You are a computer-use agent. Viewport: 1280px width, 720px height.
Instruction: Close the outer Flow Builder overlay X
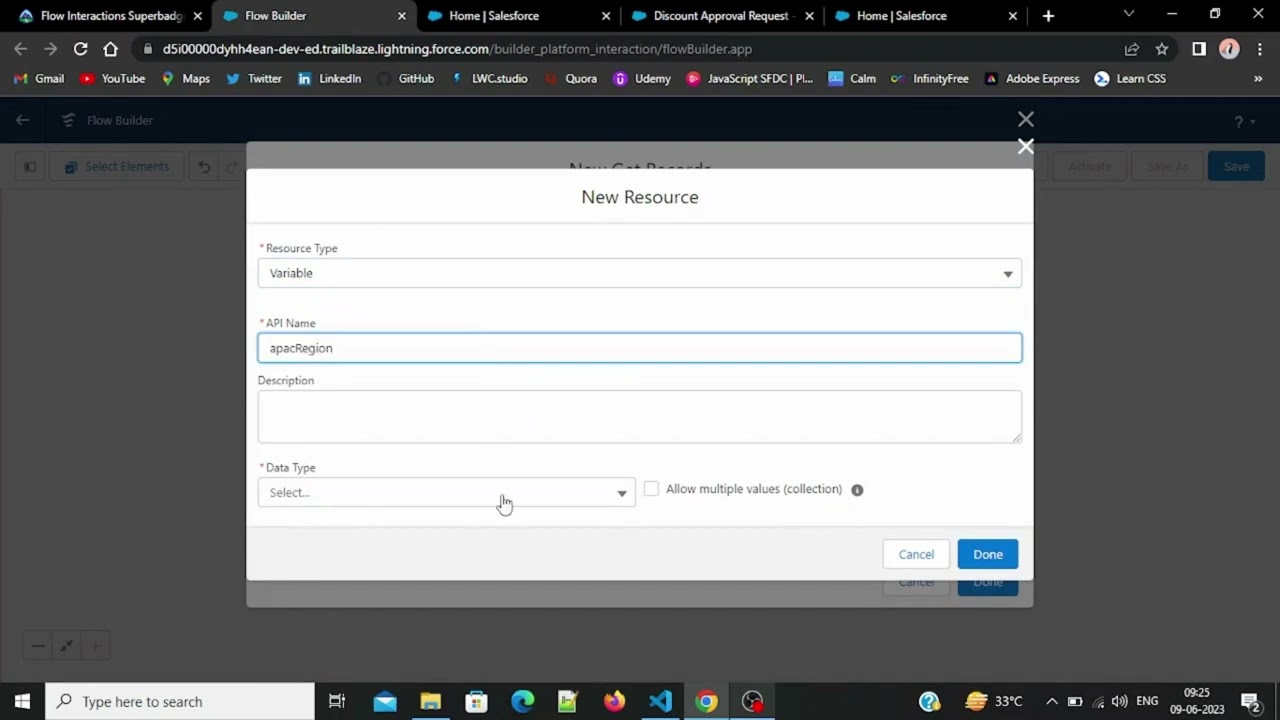1025,119
